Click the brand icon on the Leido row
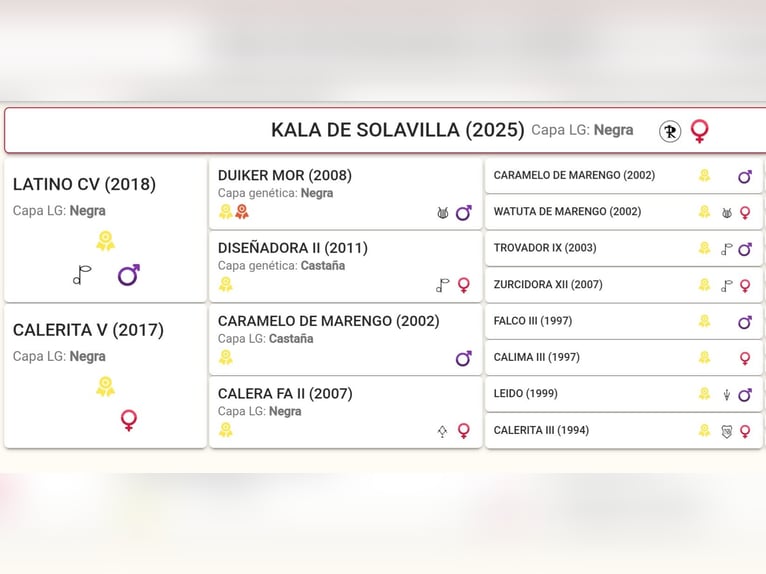The image size is (766, 574). point(726,395)
